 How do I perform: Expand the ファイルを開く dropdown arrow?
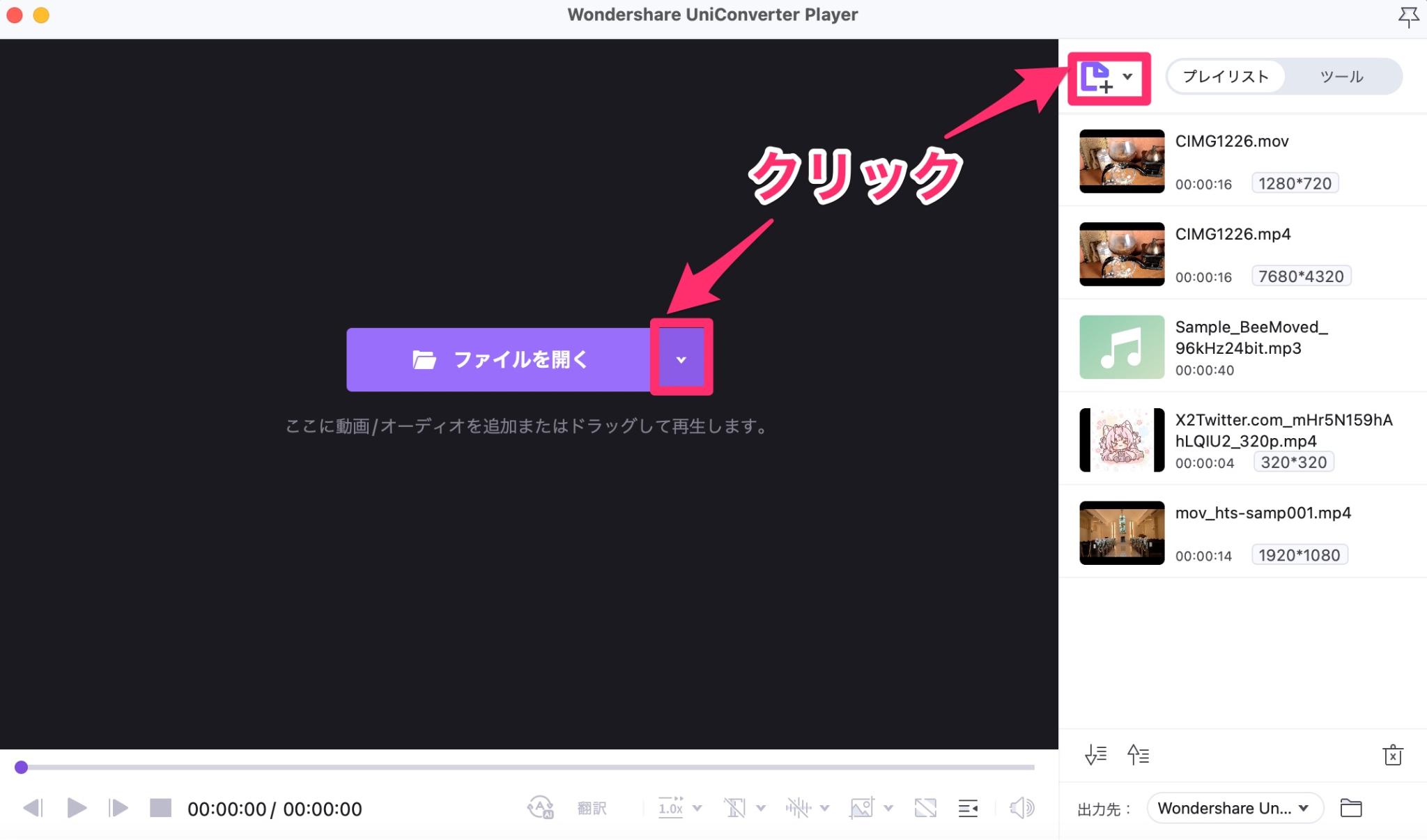[x=681, y=359]
